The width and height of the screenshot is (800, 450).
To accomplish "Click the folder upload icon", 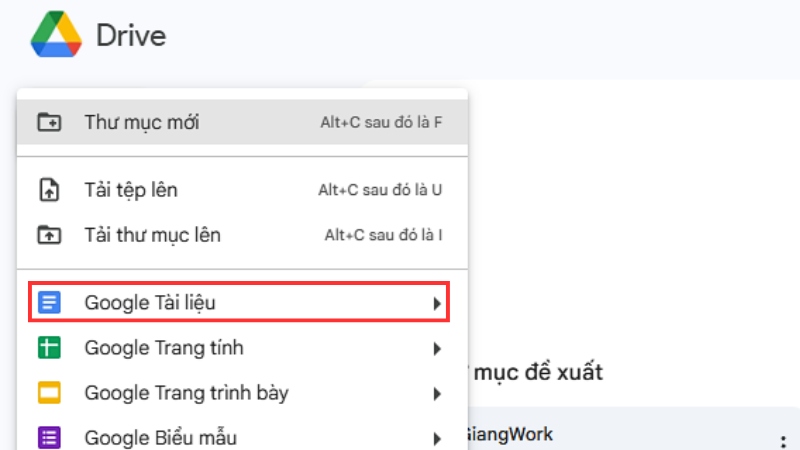I will [x=49, y=235].
